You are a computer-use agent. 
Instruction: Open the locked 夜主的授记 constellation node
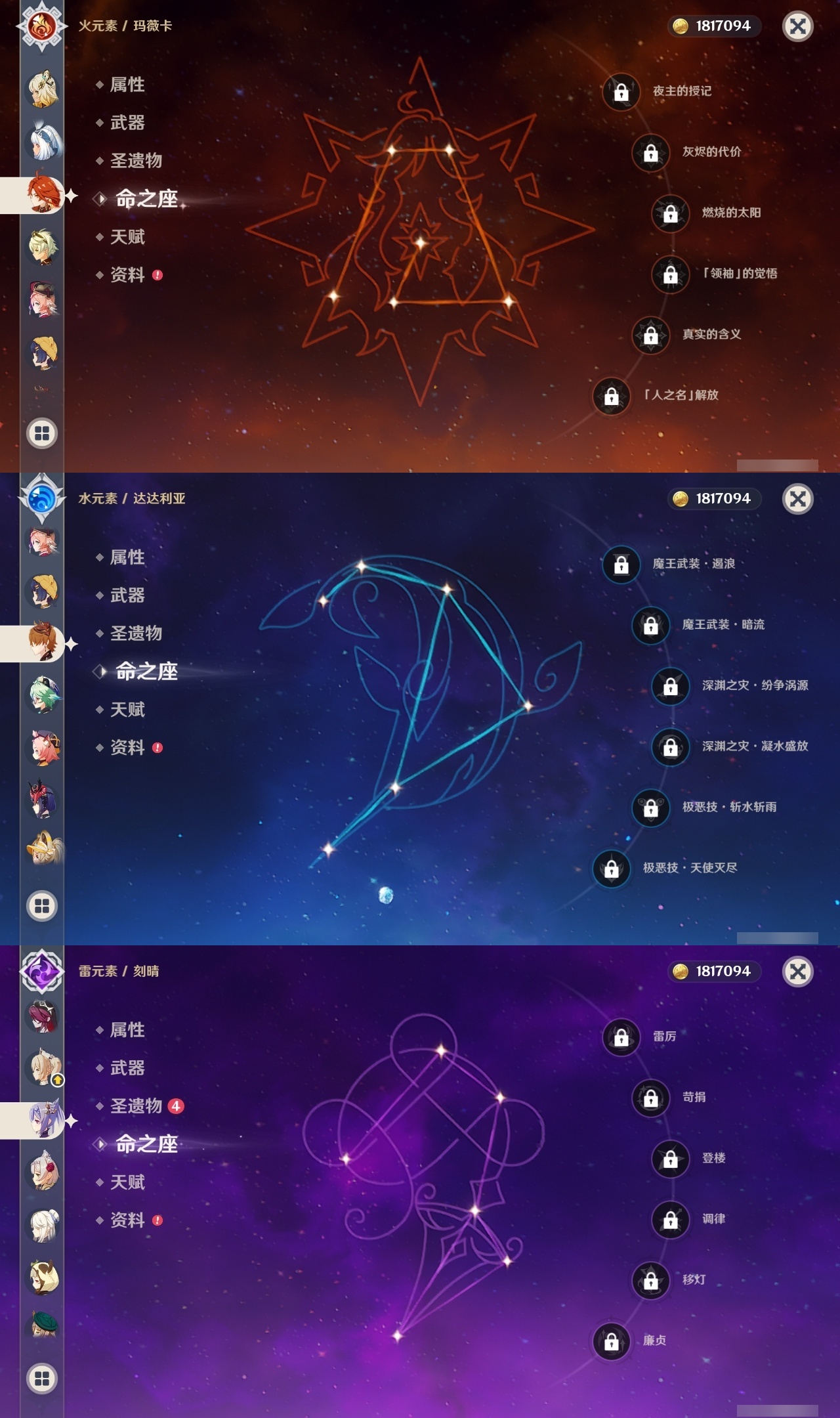click(621, 92)
